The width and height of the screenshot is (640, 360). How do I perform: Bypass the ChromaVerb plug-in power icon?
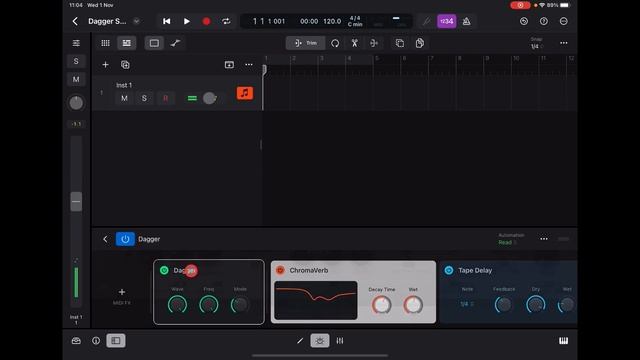[280, 270]
